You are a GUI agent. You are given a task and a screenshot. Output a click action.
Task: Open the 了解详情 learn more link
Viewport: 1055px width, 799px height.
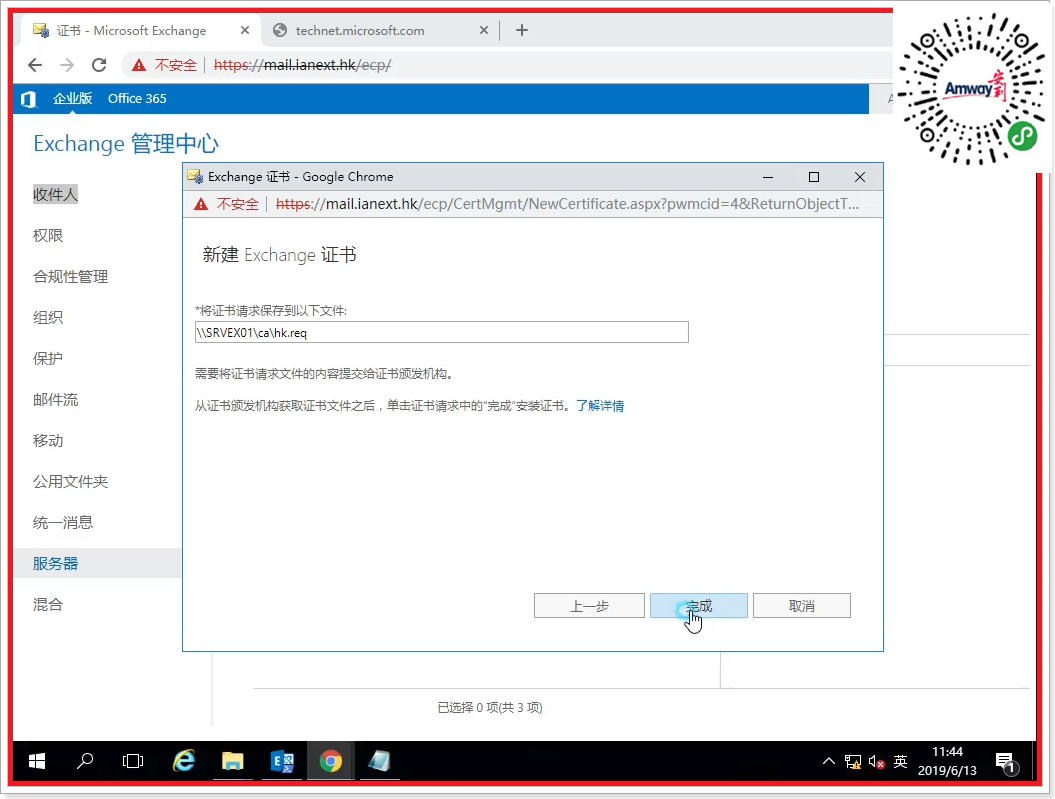point(599,406)
